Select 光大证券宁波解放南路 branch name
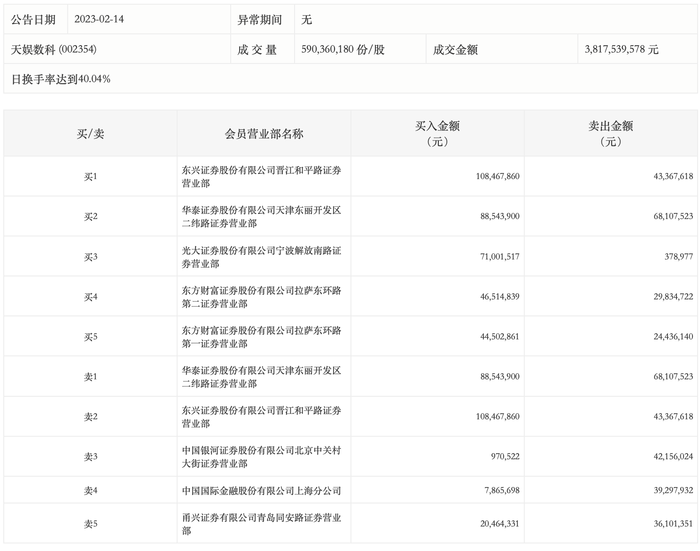Viewport: 700px width, 551px height. [x=261, y=257]
